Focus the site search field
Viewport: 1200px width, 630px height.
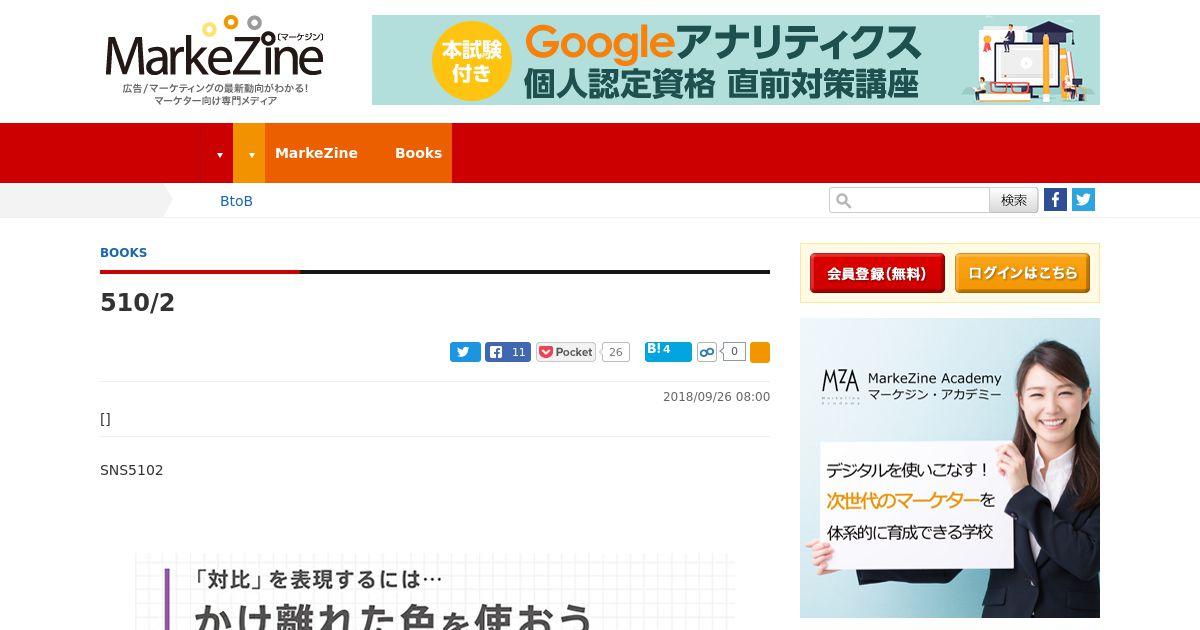pos(909,200)
